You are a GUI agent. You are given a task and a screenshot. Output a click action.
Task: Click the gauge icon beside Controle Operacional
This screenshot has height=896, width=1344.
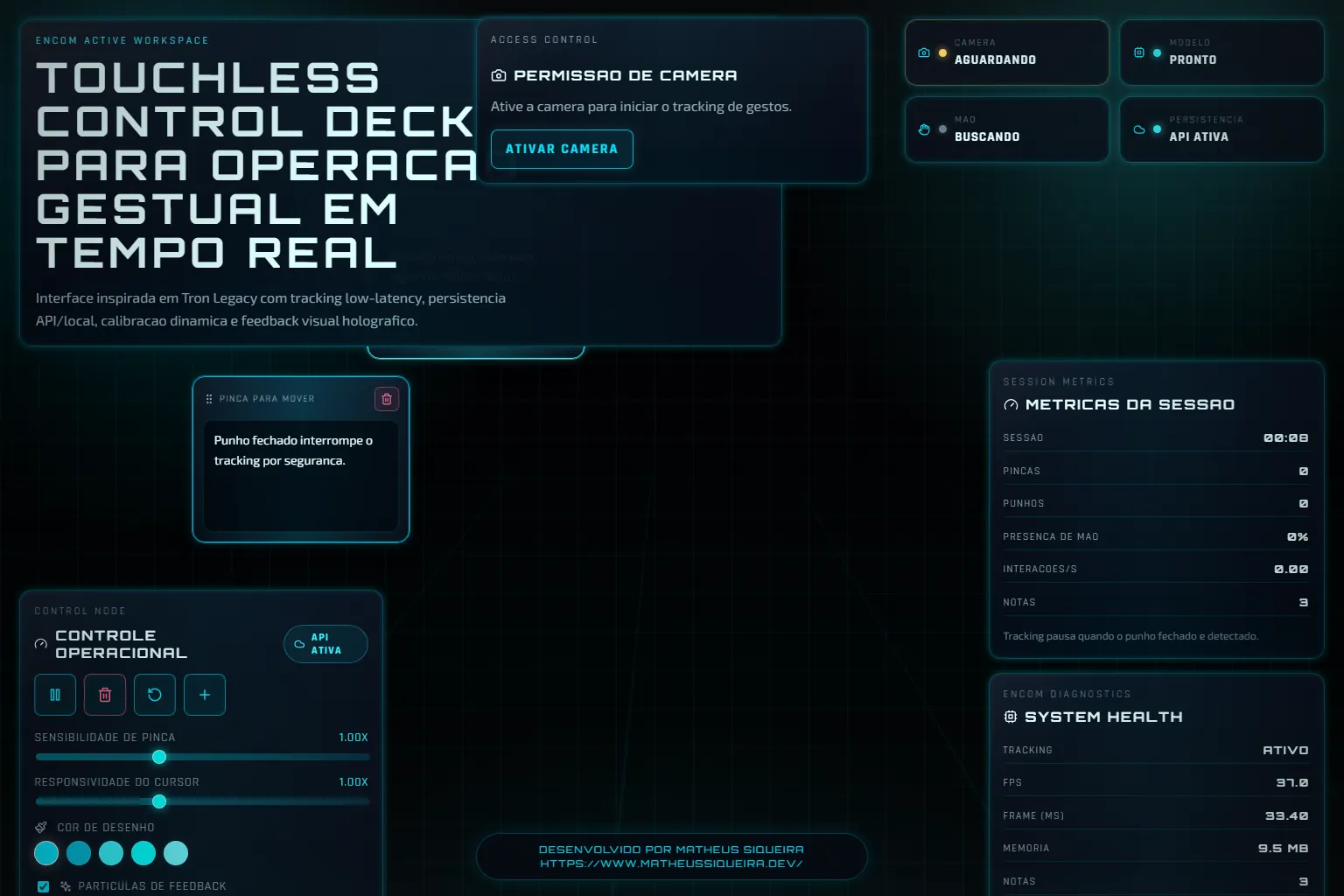pos(41,644)
